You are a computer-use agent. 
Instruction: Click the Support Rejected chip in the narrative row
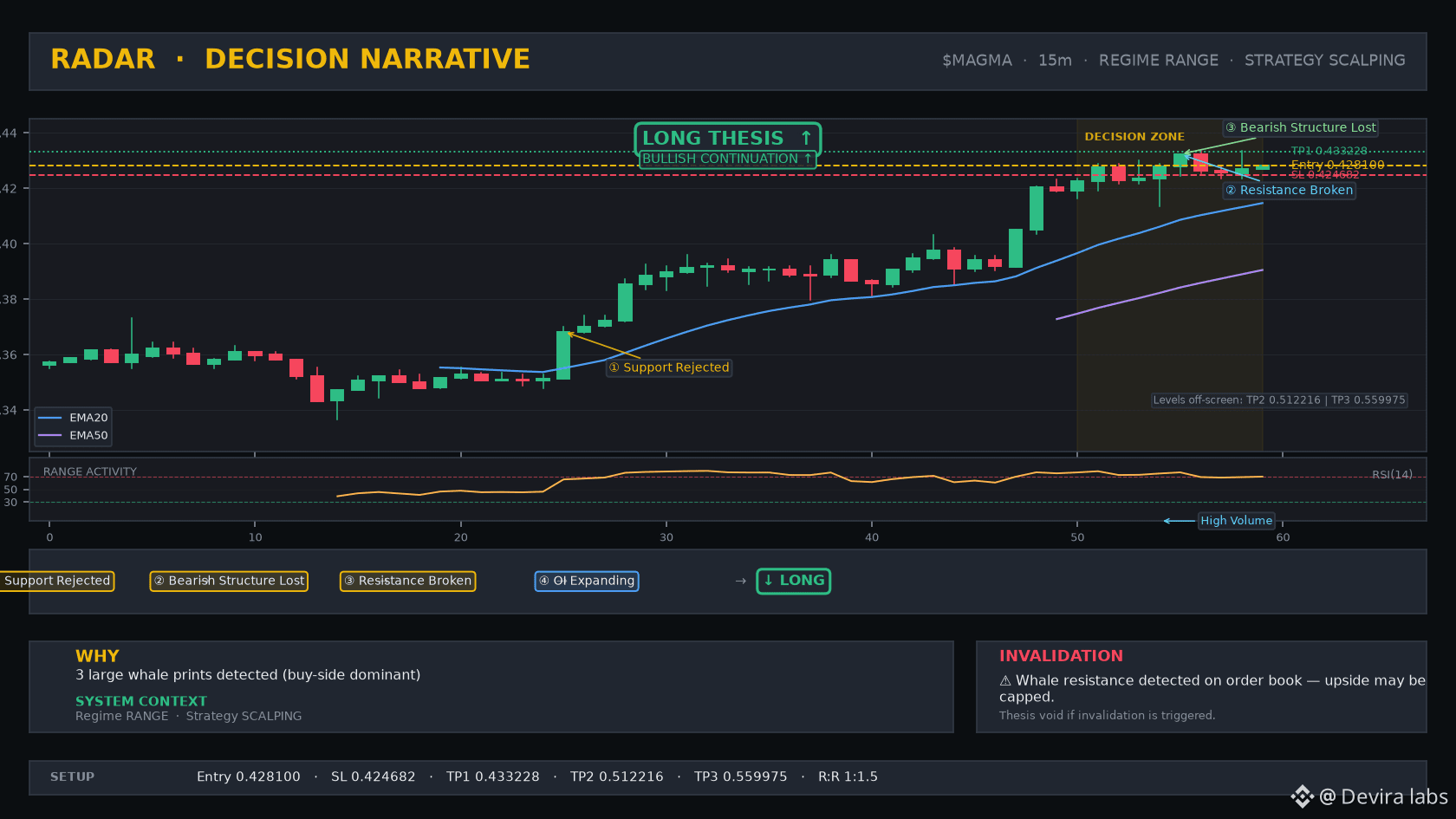pos(57,581)
